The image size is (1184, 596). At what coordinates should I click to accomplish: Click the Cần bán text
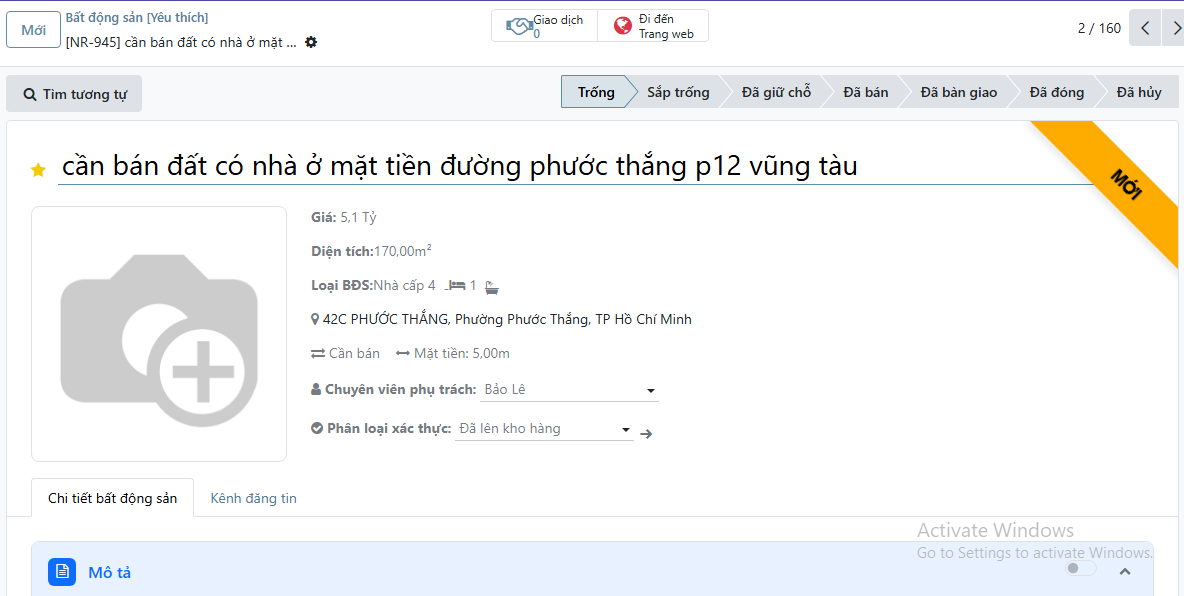(x=354, y=354)
